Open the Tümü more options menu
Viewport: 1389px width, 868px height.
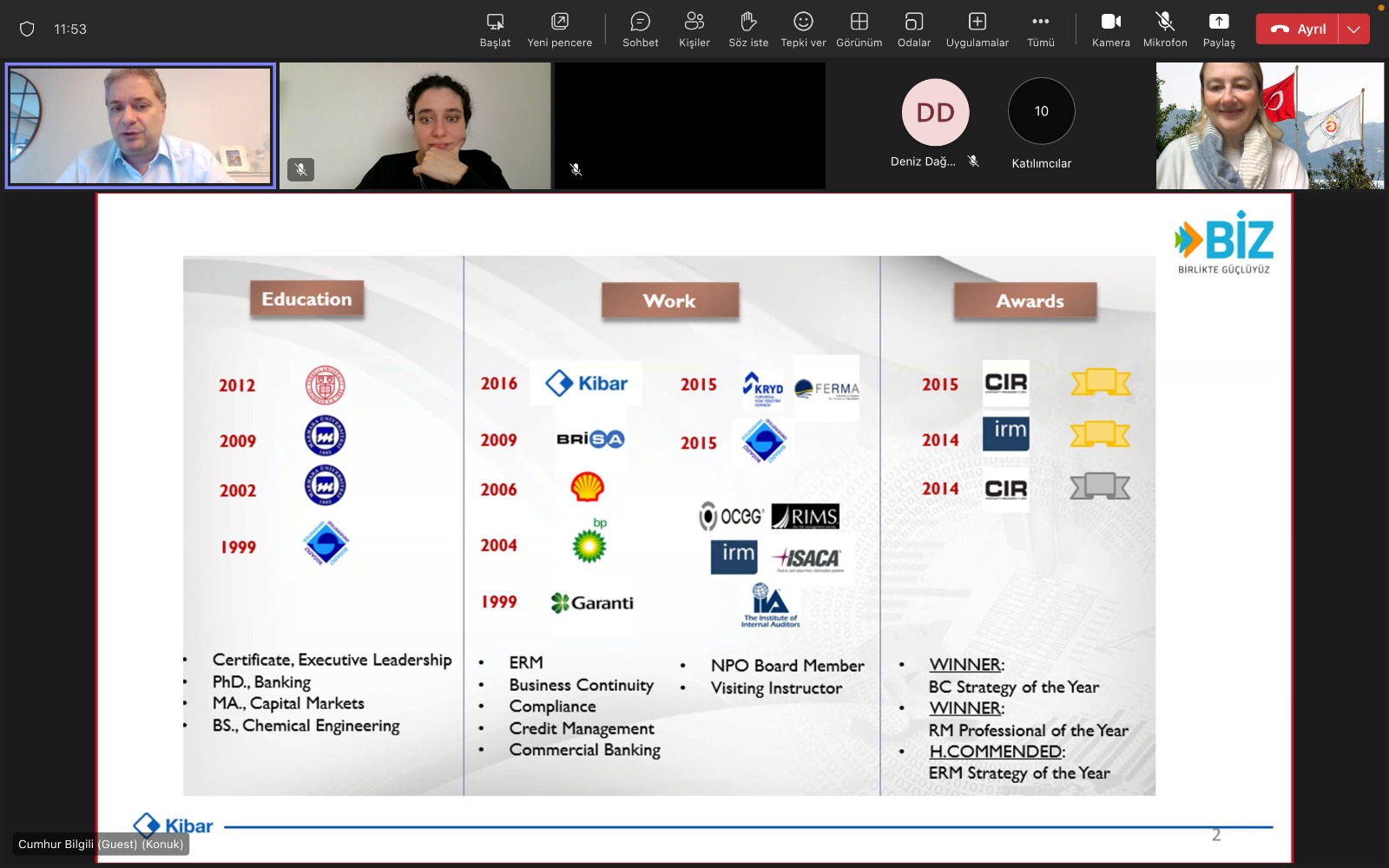pos(1040,30)
